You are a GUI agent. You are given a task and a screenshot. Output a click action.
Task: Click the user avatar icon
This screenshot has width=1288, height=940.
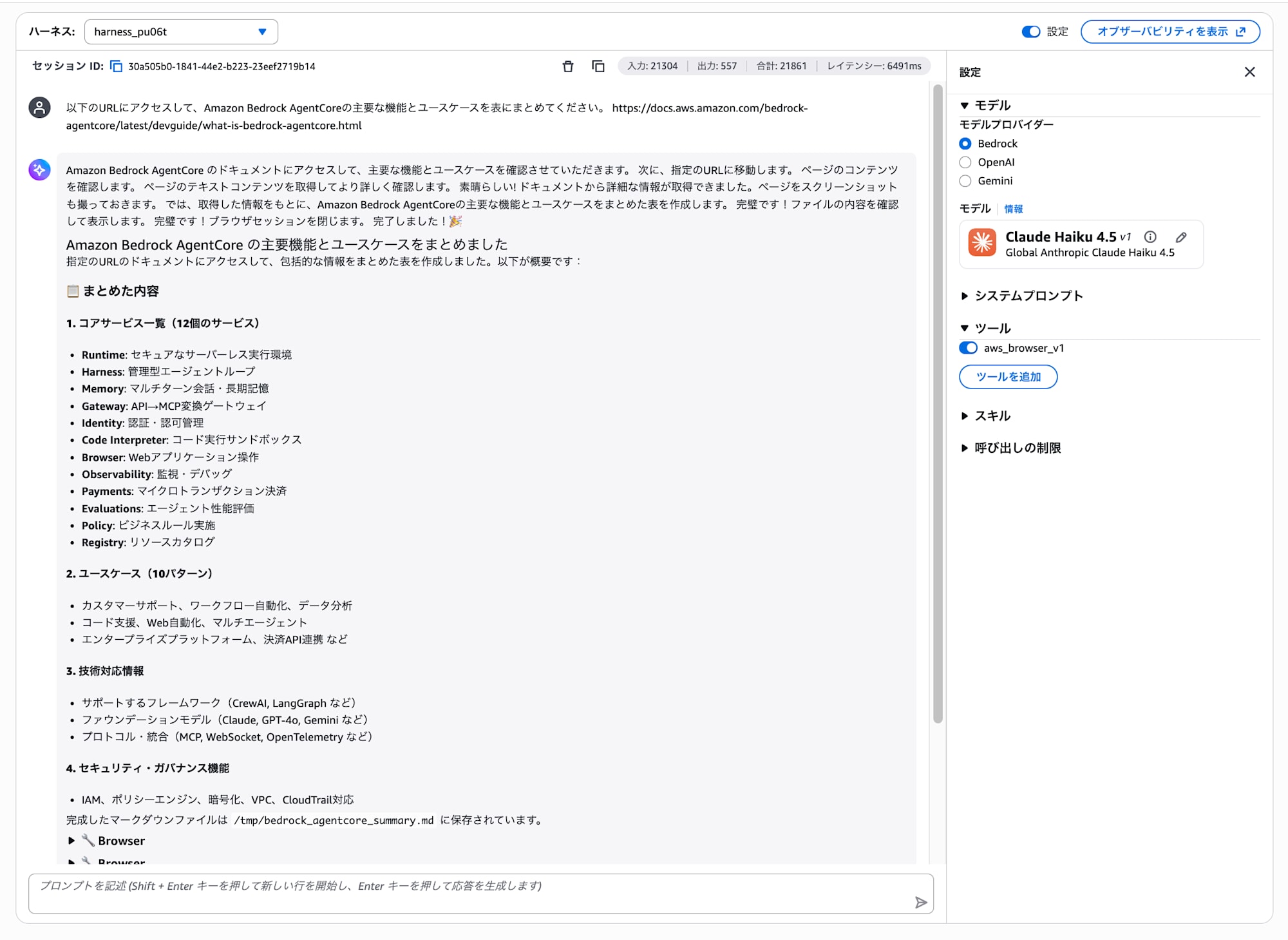point(40,108)
